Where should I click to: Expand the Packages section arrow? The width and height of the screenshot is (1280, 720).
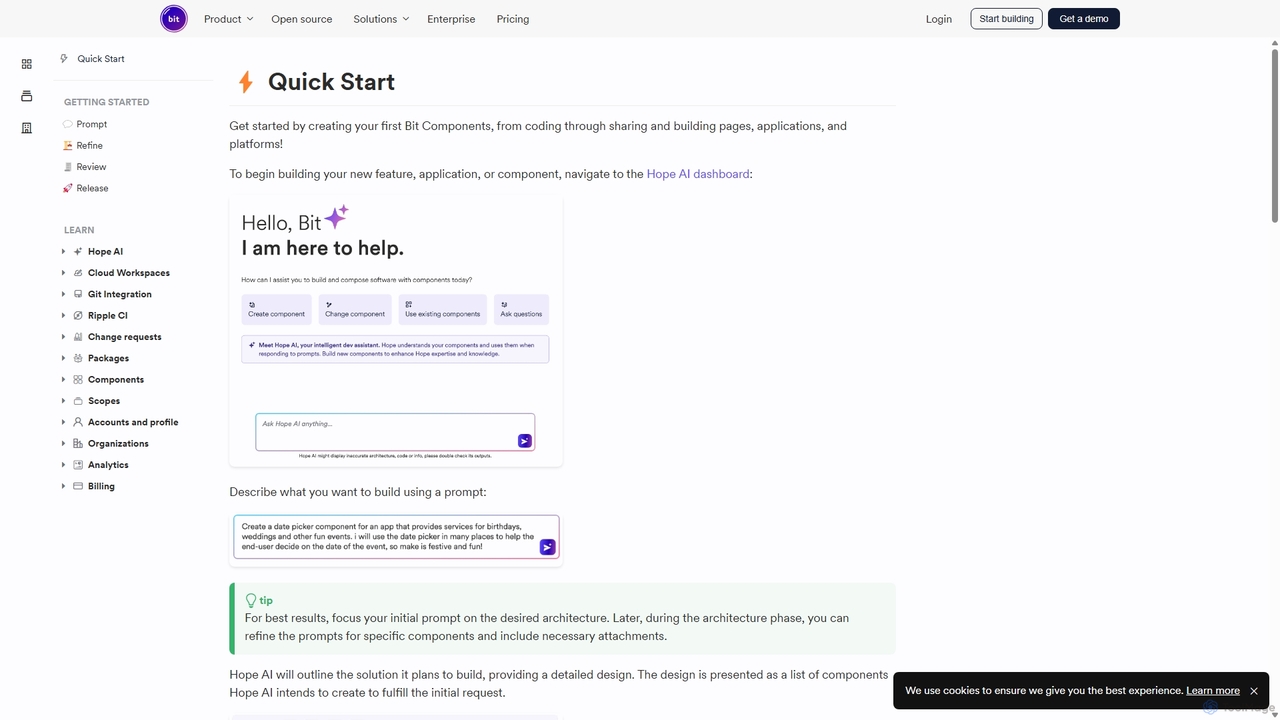(x=64, y=358)
